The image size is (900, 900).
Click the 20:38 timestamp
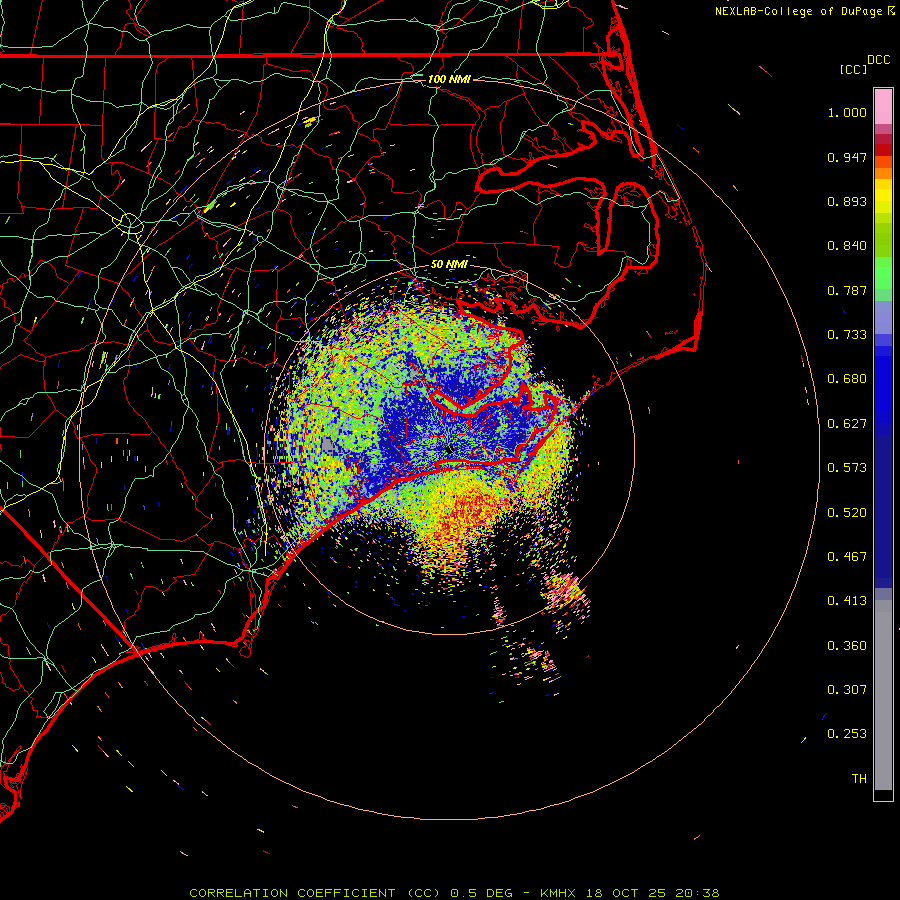pos(697,893)
